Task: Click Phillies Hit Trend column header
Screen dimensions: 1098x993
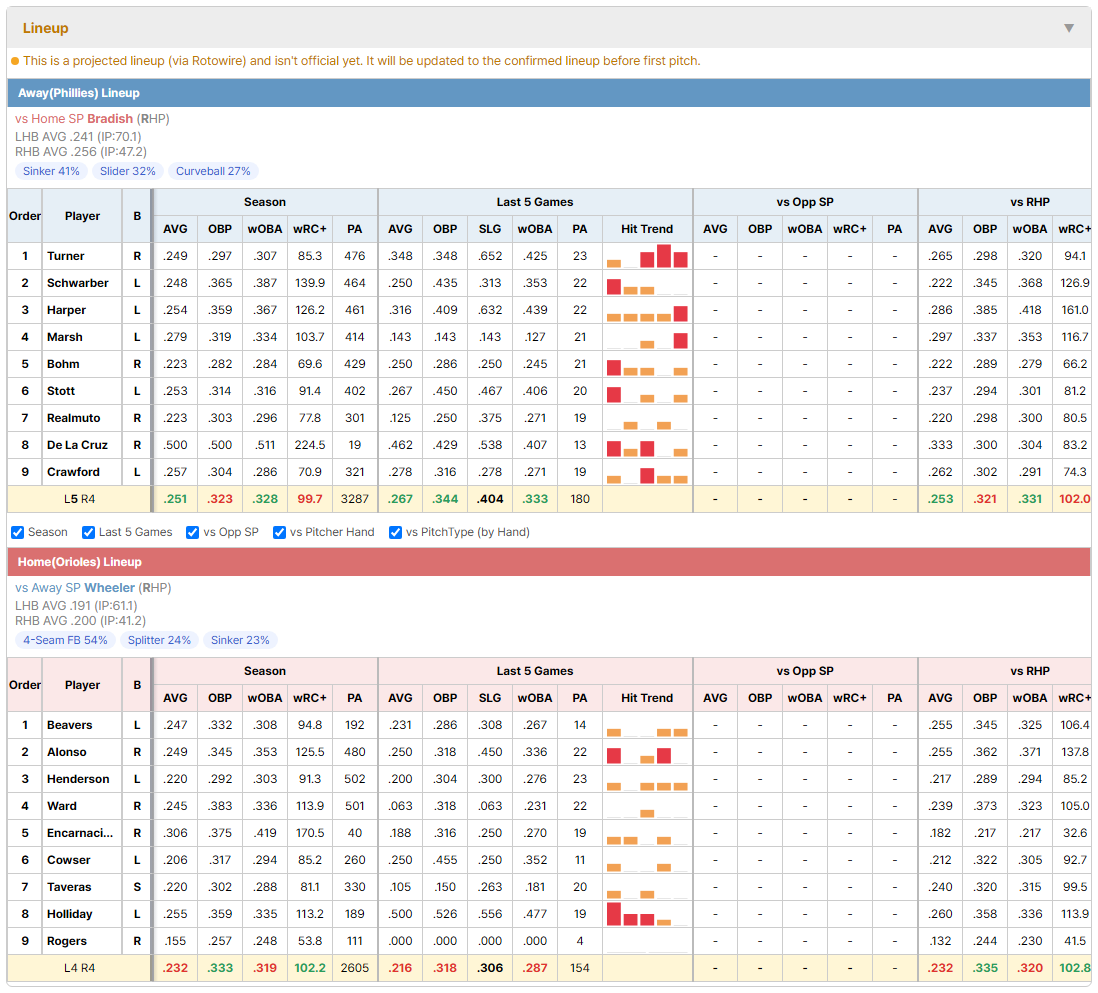Action: click(x=647, y=229)
